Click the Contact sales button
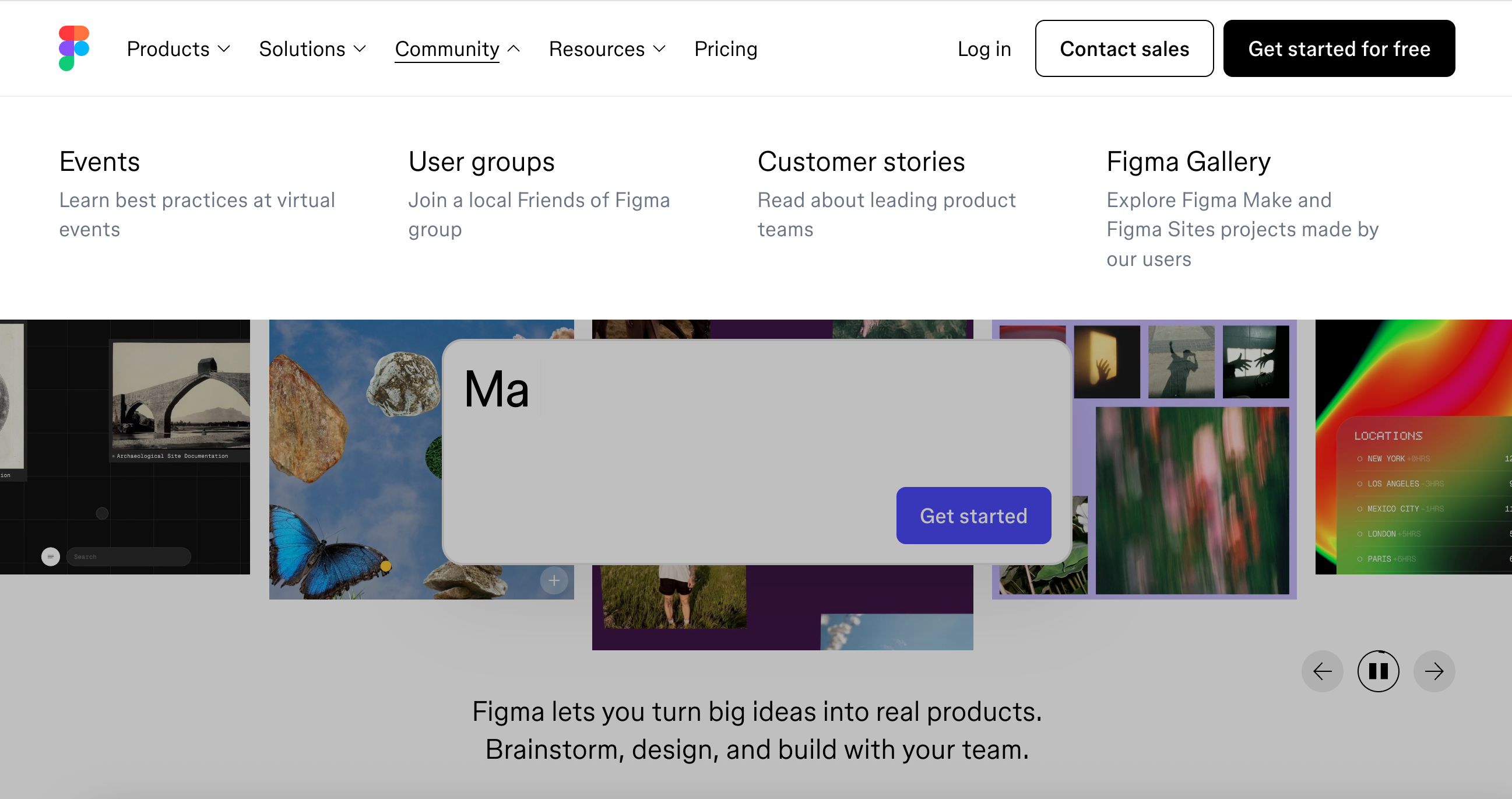The height and width of the screenshot is (799, 1512). [x=1124, y=49]
